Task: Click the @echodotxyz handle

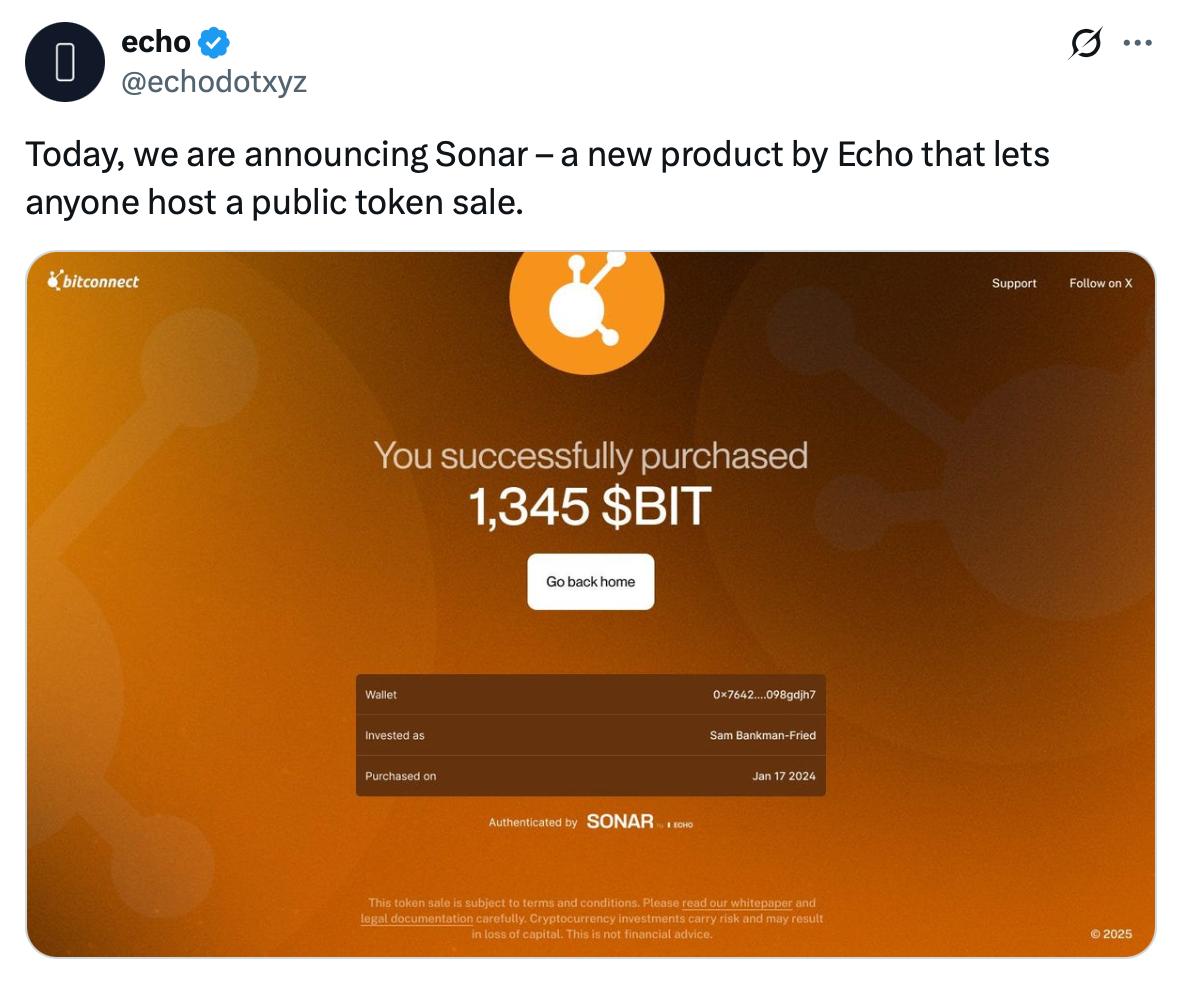Action: pos(214,81)
